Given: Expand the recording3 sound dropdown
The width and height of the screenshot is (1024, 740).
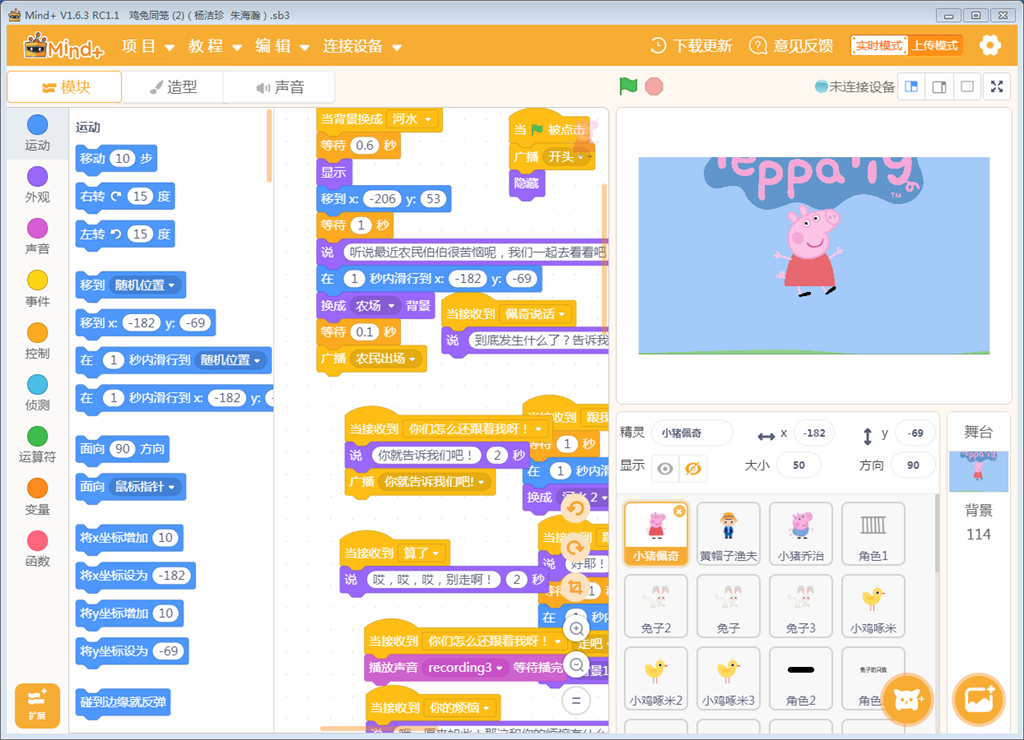Looking at the screenshot, I should [x=465, y=668].
